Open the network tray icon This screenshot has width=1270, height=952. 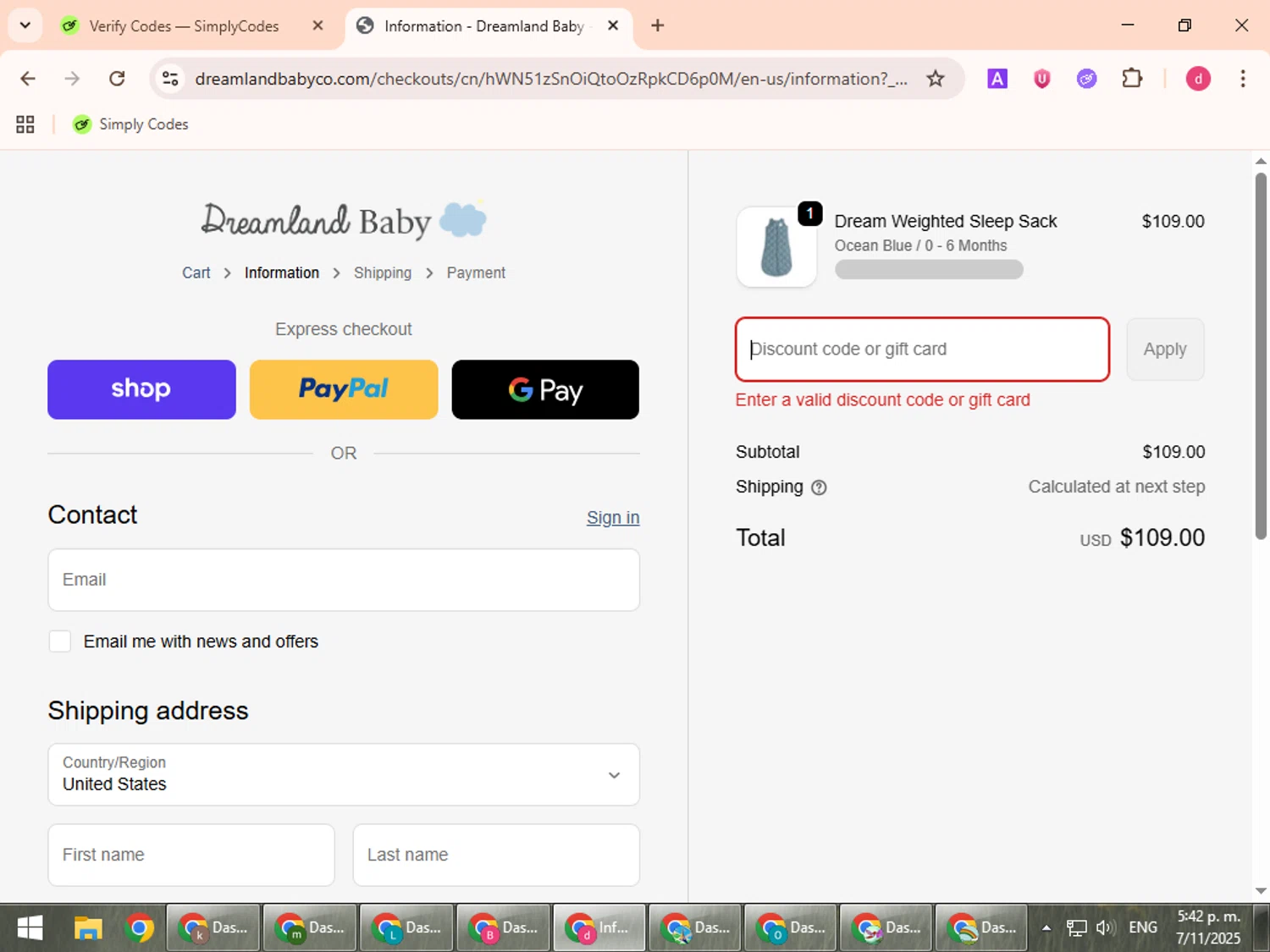click(1076, 928)
